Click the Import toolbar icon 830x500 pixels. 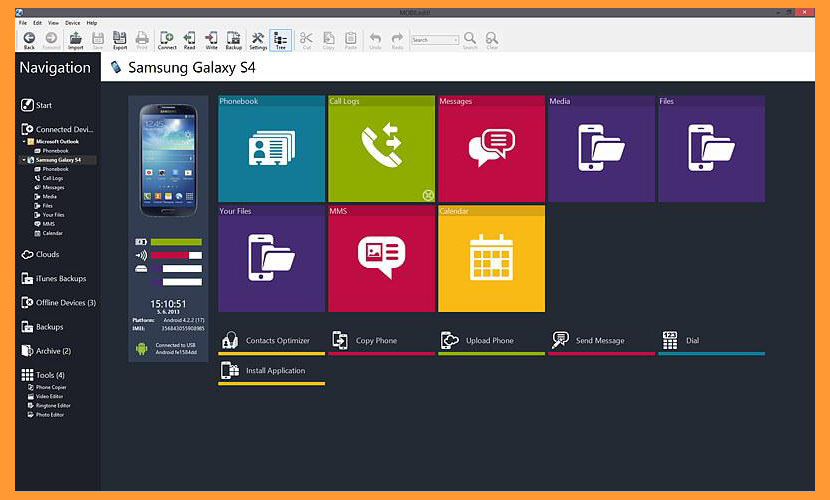click(x=76, y=40)
